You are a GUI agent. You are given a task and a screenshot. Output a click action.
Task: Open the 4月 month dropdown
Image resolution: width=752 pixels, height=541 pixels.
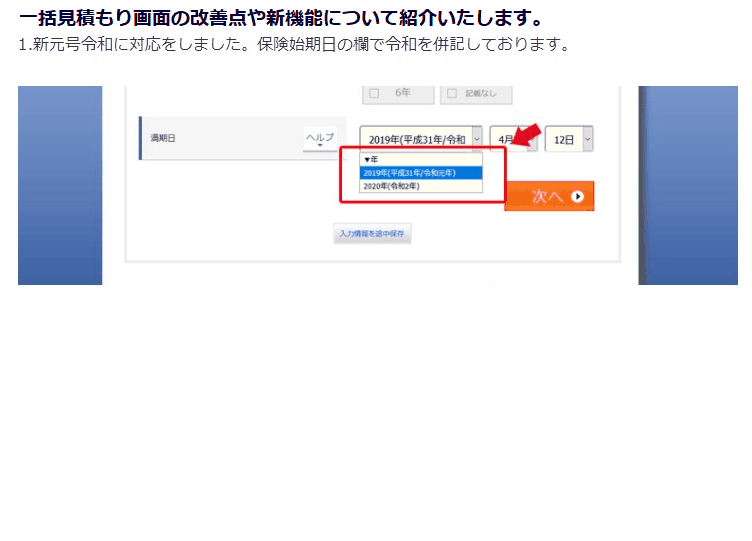pyautogui.click(x=513, y=139)
